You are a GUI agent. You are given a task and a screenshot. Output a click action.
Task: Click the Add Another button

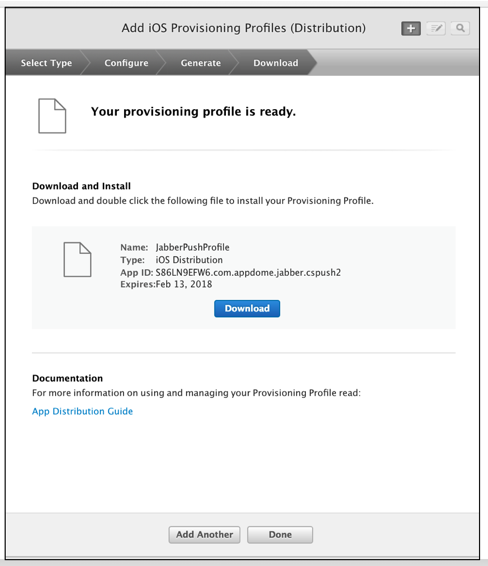[x=204, y=535]
